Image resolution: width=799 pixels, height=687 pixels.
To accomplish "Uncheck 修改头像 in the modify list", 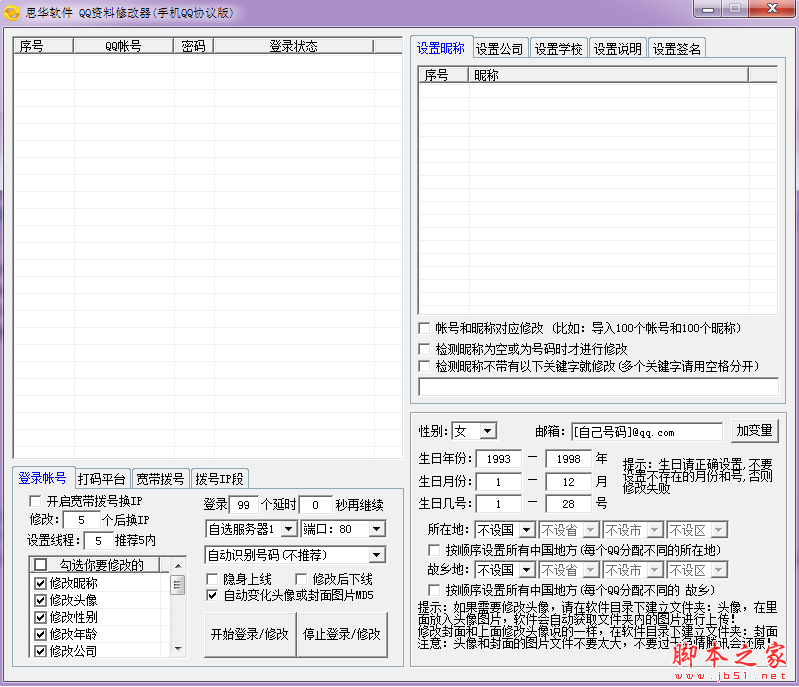I will [x=41, y=600].
